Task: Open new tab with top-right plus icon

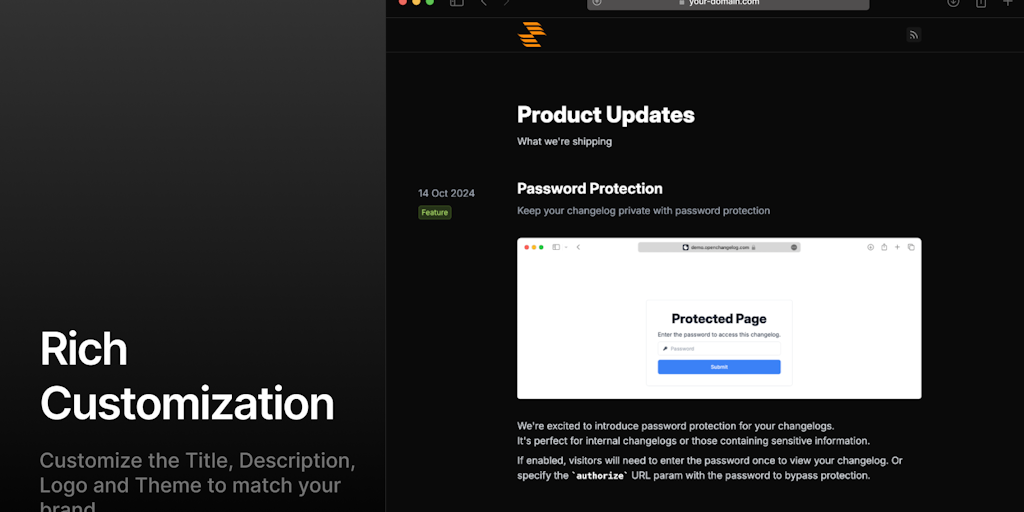Action: click(1008, 3)
